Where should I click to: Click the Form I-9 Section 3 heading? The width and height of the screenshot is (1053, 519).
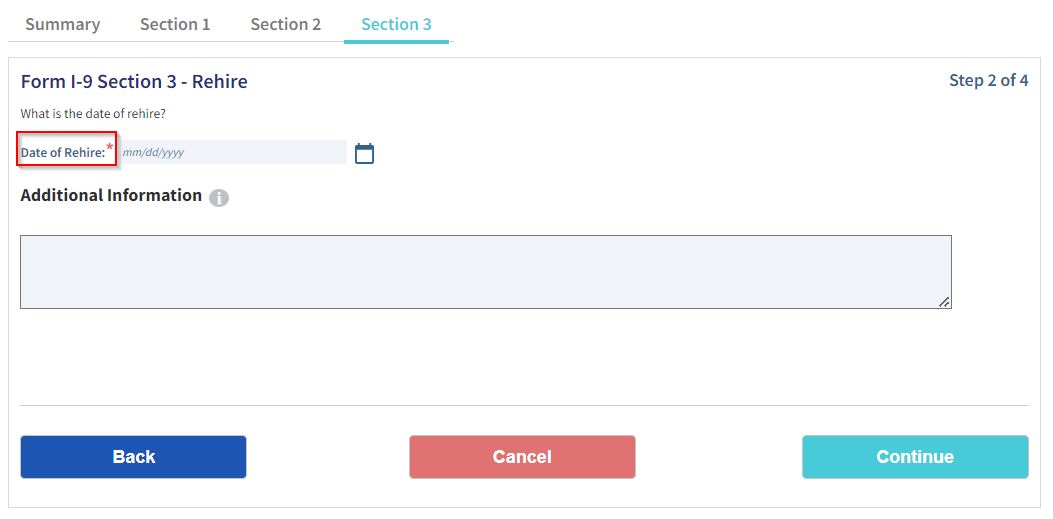pos(134,82)
